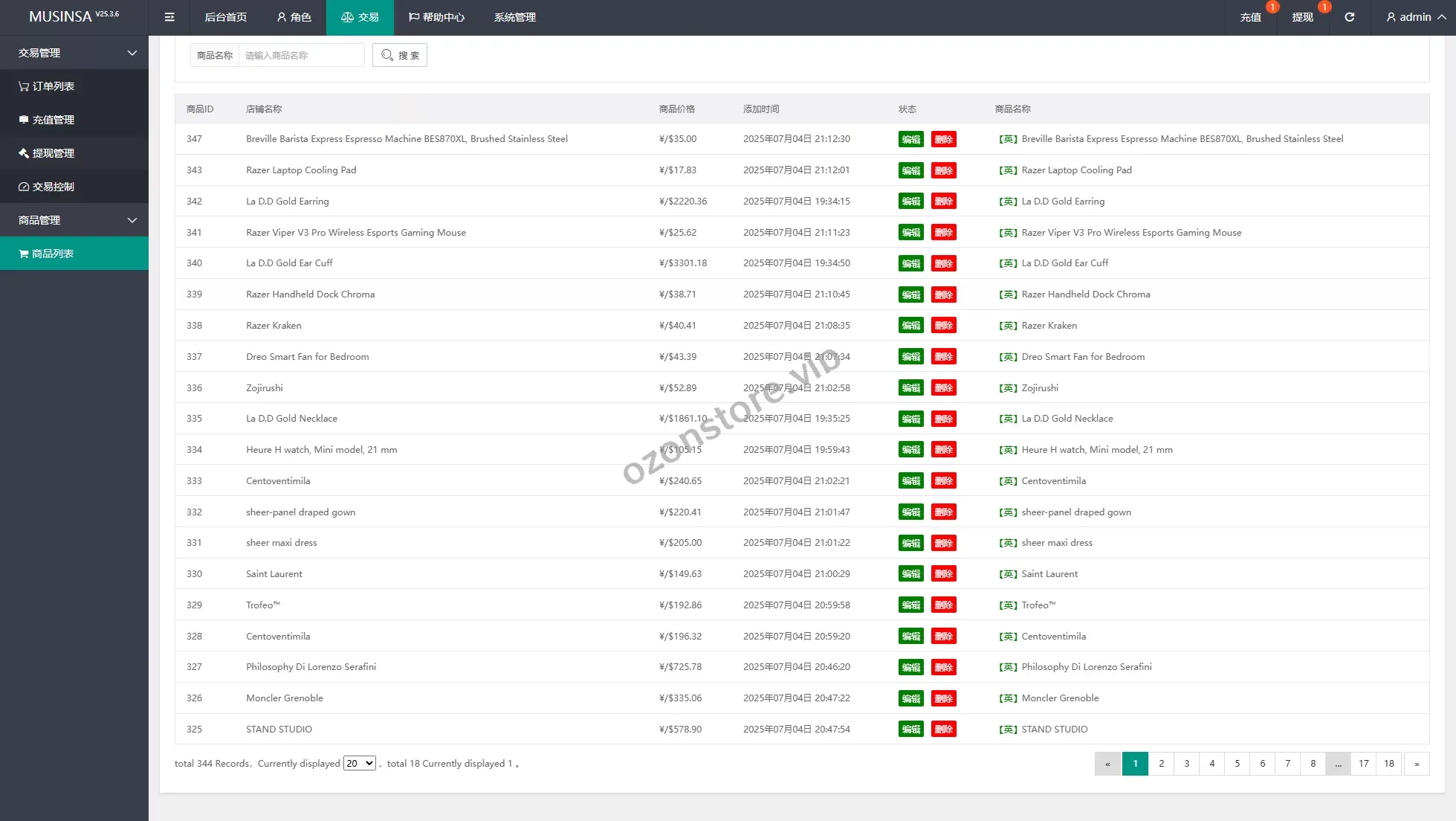Open the 提现 notification in top bar
The height and width of the screenshot is (821, 1456).
1302,17
